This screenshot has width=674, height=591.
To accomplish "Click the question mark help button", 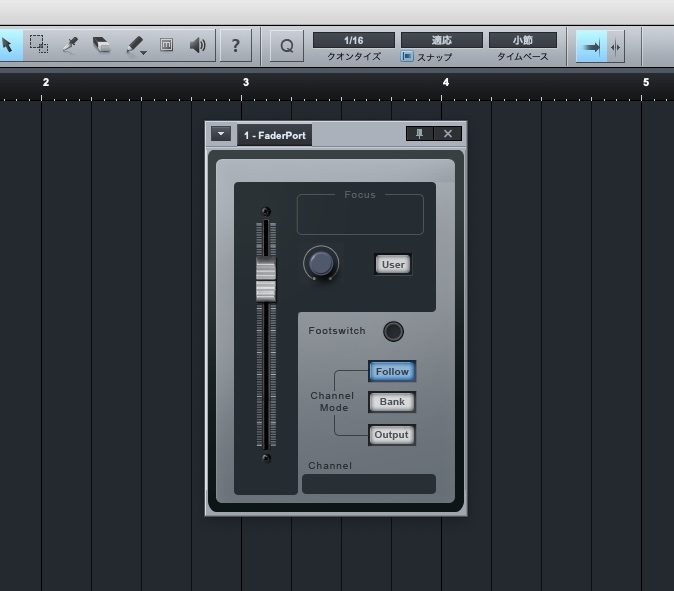I will coord(236,45).
